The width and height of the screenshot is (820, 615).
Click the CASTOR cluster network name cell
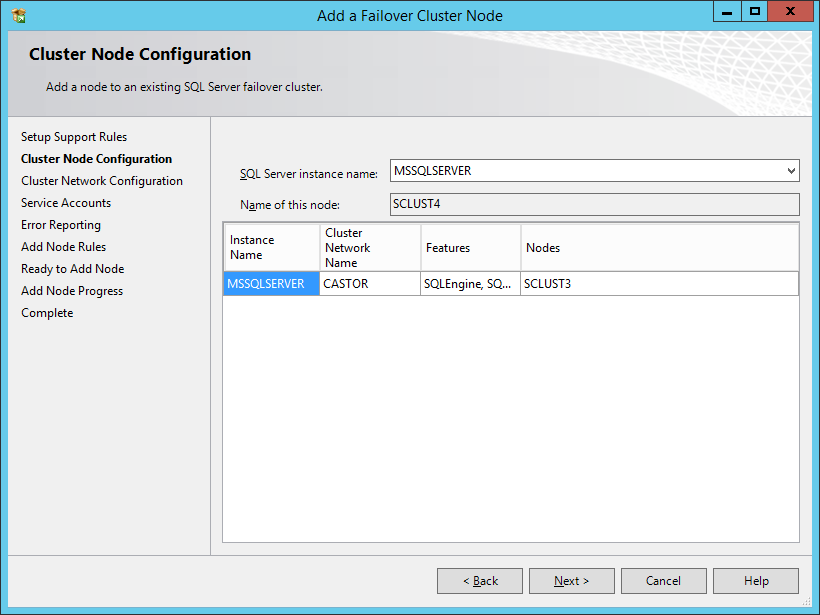(370, 283)
